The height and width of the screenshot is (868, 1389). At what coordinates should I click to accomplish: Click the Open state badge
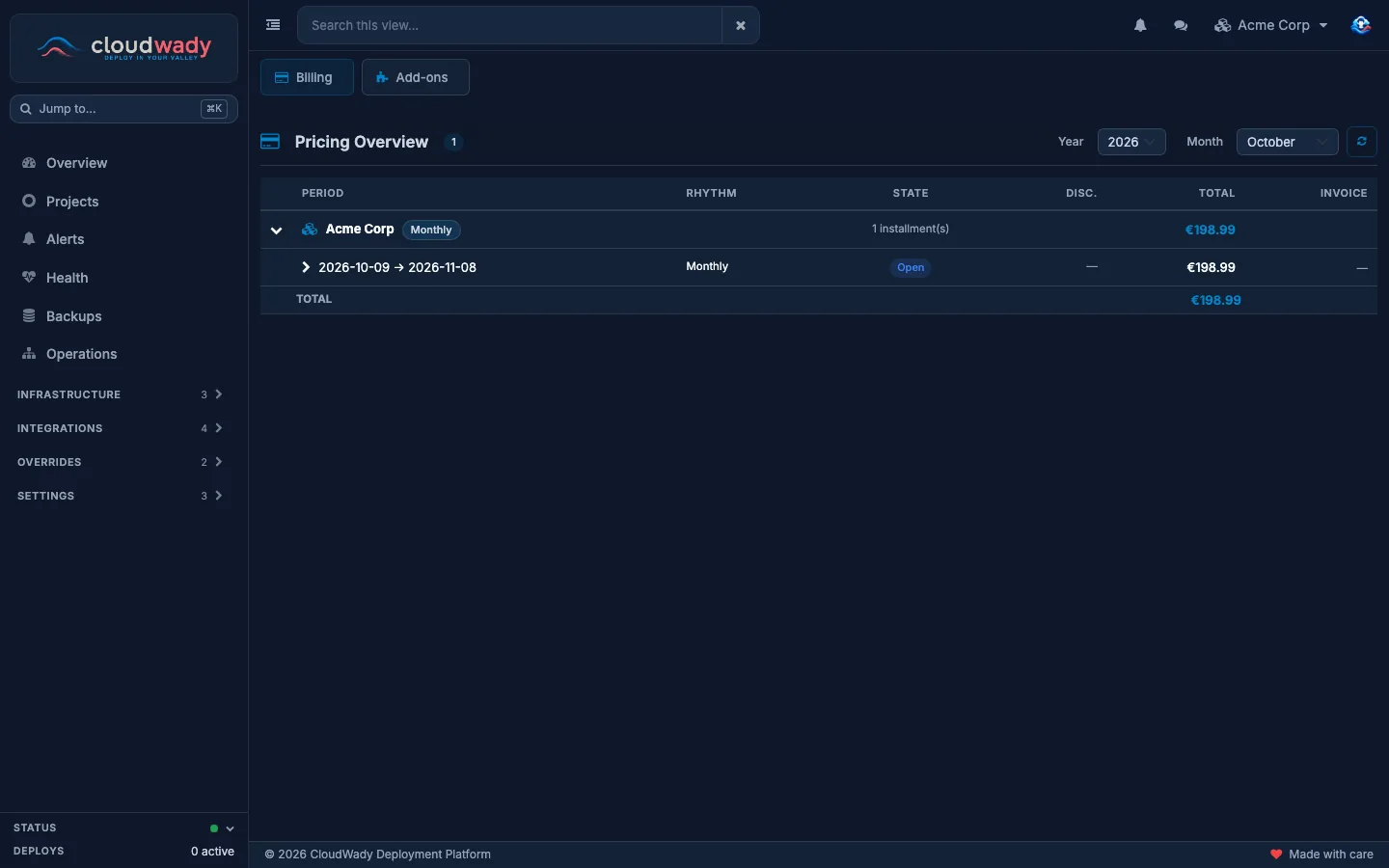coord(911,268)
